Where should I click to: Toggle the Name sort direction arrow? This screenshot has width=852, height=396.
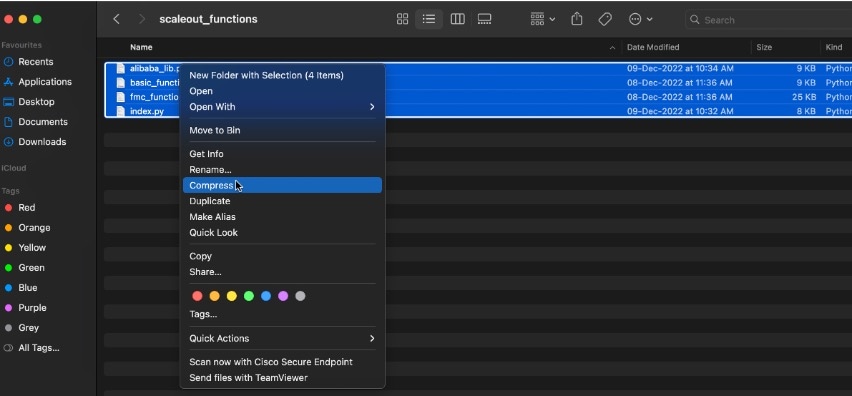tap(612, 48)
